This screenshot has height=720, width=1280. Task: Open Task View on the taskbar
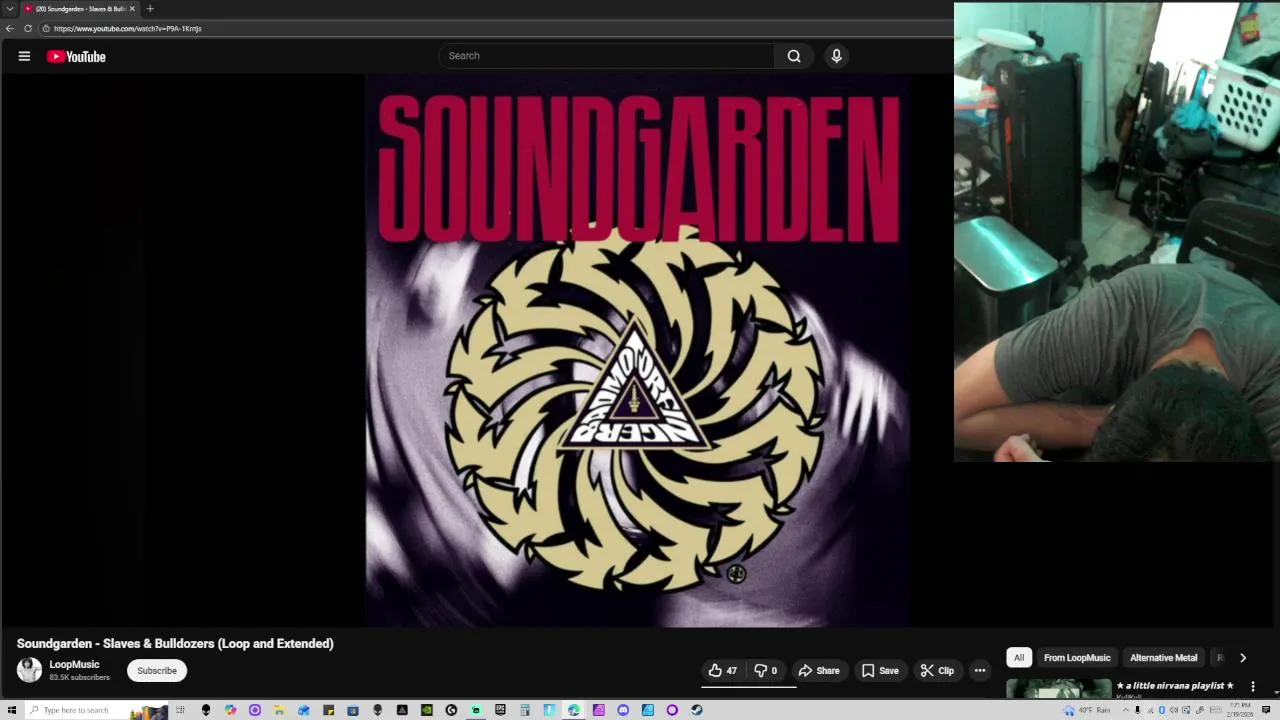coord(180,710)
